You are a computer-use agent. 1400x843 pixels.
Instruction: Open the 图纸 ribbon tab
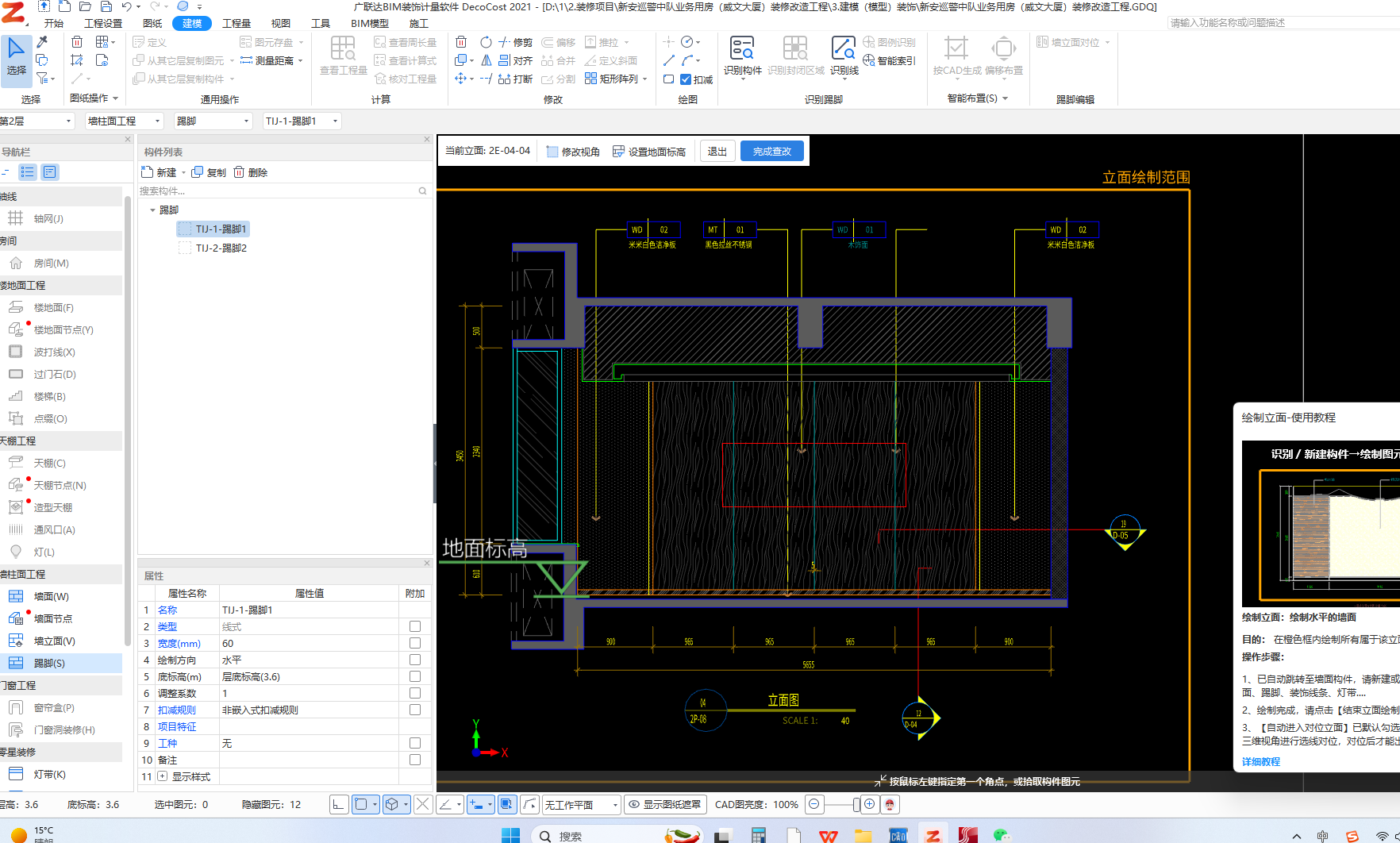click(x=152, y=23)
